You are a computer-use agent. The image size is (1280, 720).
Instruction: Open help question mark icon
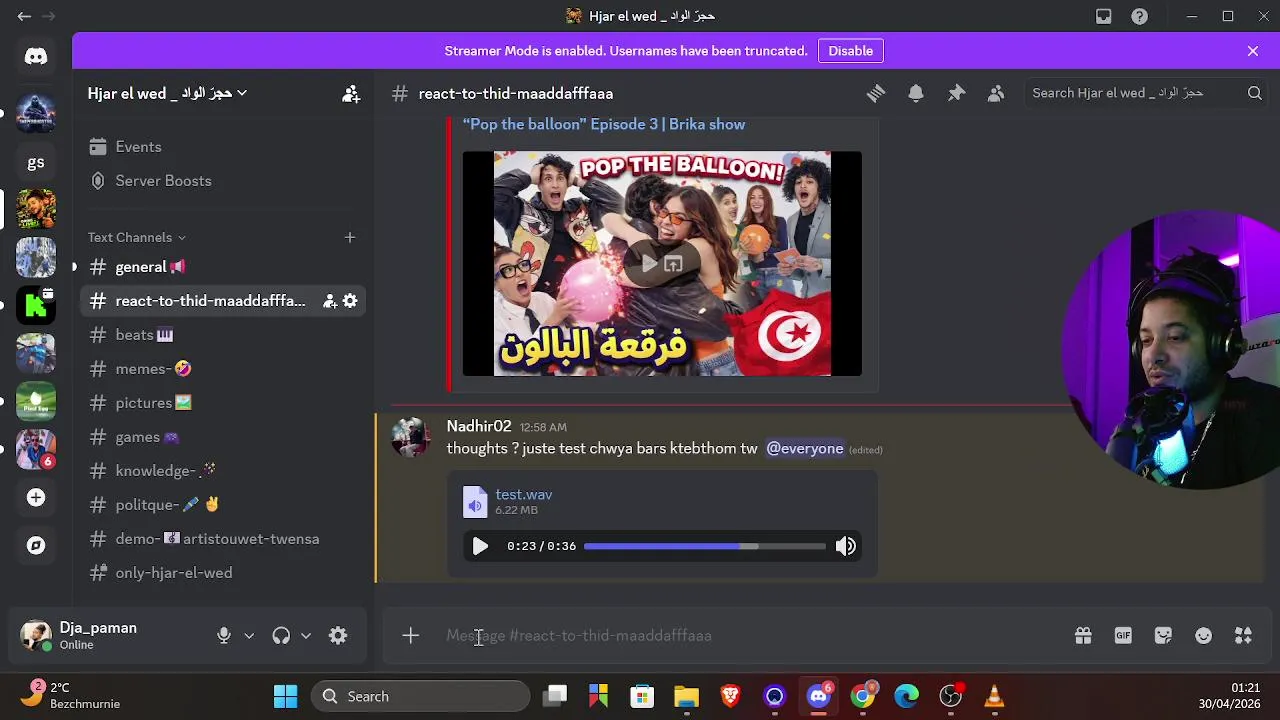pyautogui.click(x=1139, y=16)
